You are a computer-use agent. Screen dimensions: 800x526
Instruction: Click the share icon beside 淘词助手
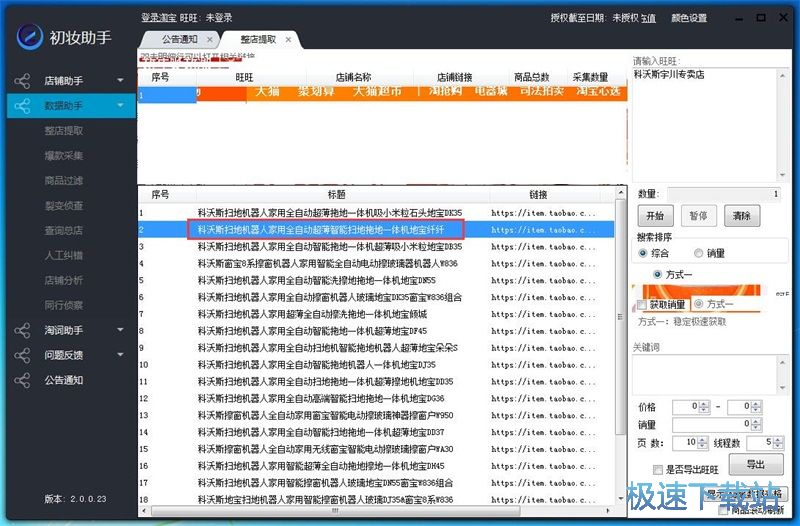click(22, 330)
